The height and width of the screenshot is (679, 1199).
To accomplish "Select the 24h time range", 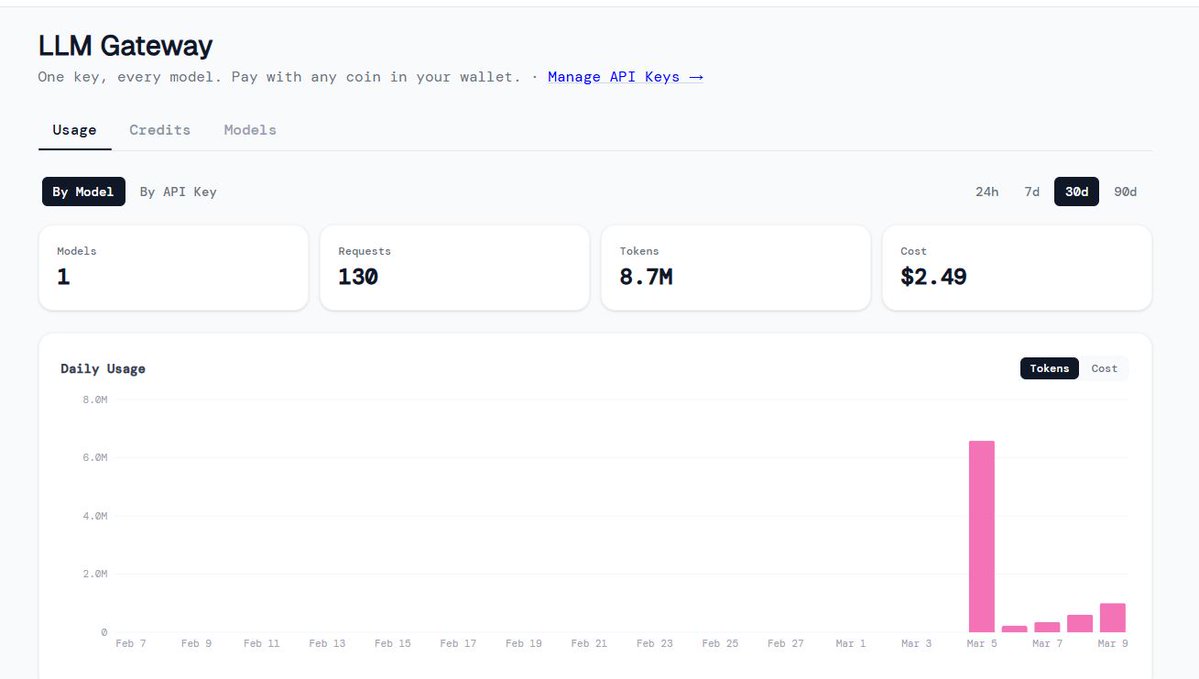I will coord(987,191).
